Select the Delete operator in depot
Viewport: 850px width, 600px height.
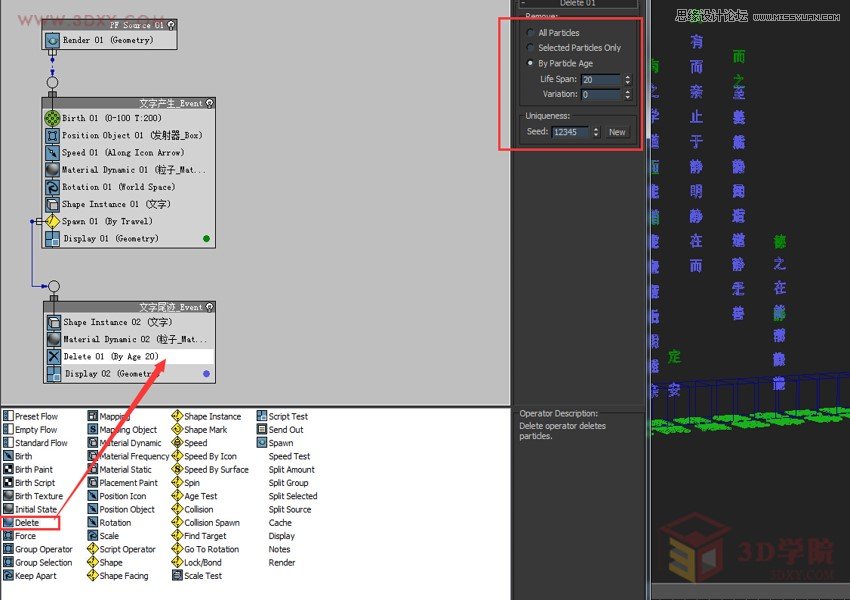pyautogui.click(x=21, y=522)
